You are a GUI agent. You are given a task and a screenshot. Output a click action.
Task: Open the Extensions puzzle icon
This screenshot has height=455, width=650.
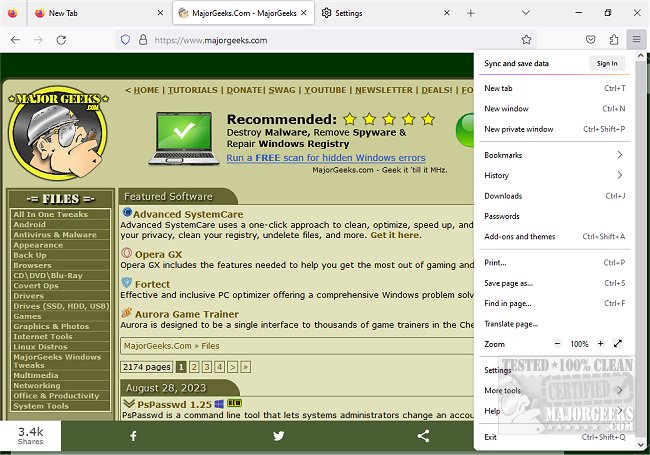[x=614, y=40]
